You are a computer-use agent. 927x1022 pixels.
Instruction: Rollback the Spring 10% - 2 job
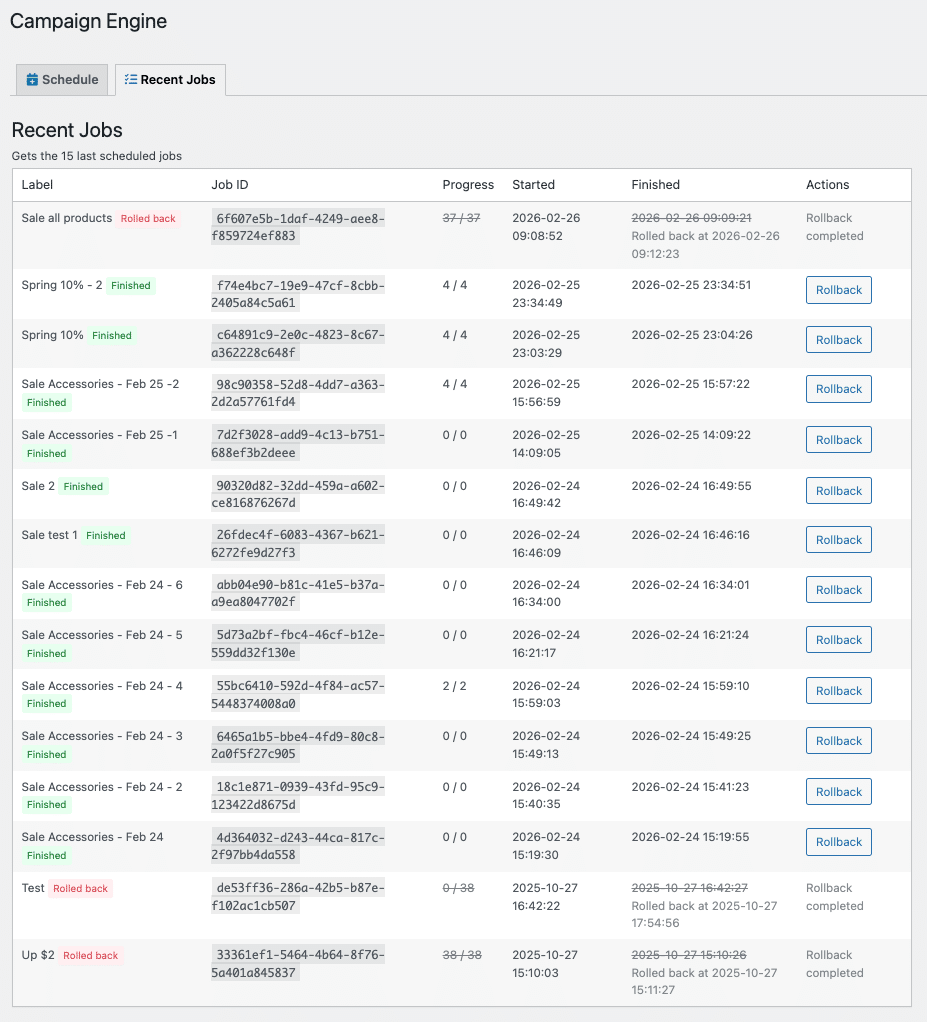(838, 290)
